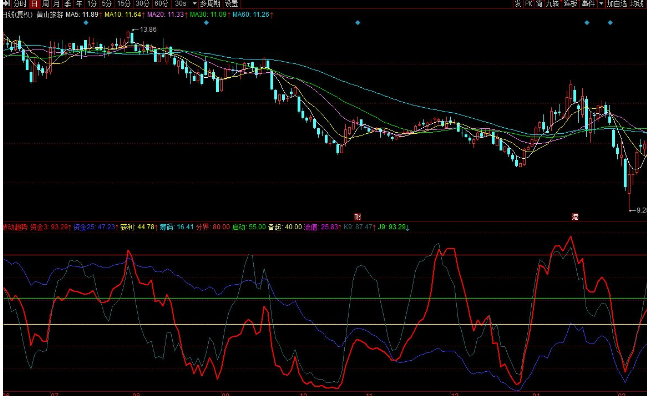The image size is (647, 396).
Task: Click the 加自选 add-to-watchlist button
Action: [x=617, y=4]
